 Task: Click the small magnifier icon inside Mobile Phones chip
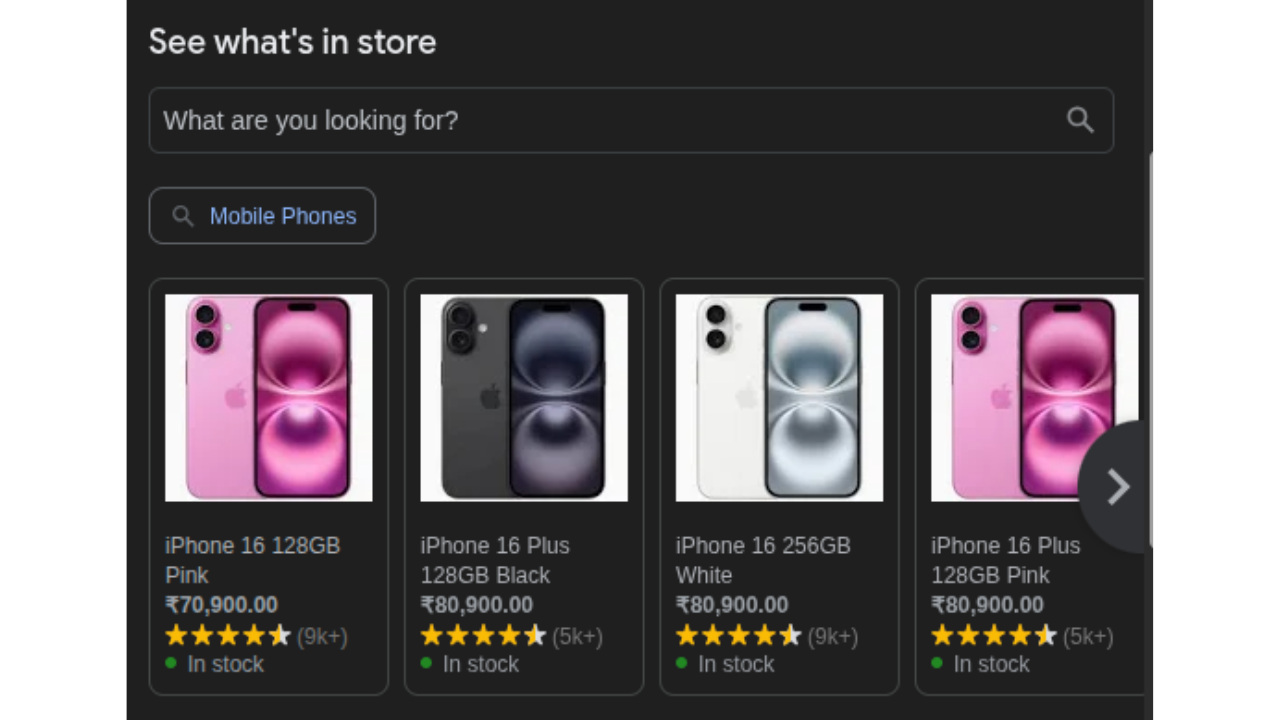183,216
